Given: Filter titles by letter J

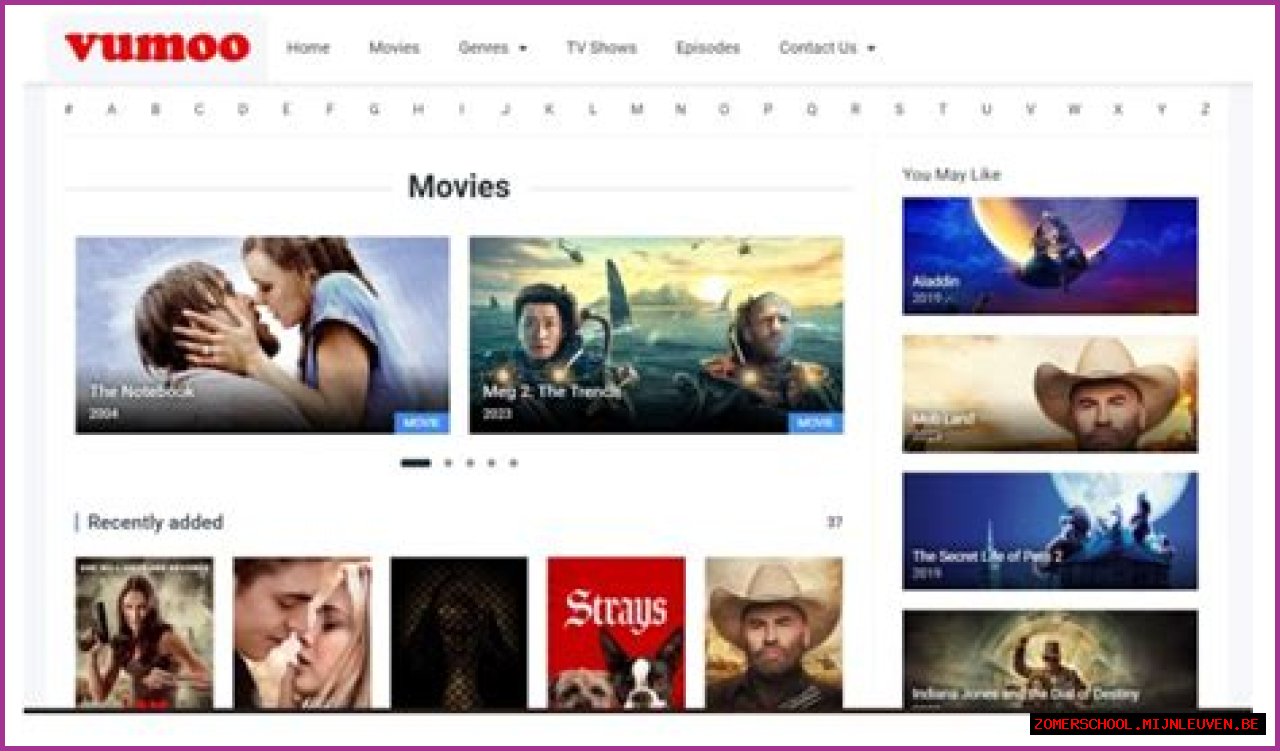Looking at the screenshot, I should pos(505,109).
